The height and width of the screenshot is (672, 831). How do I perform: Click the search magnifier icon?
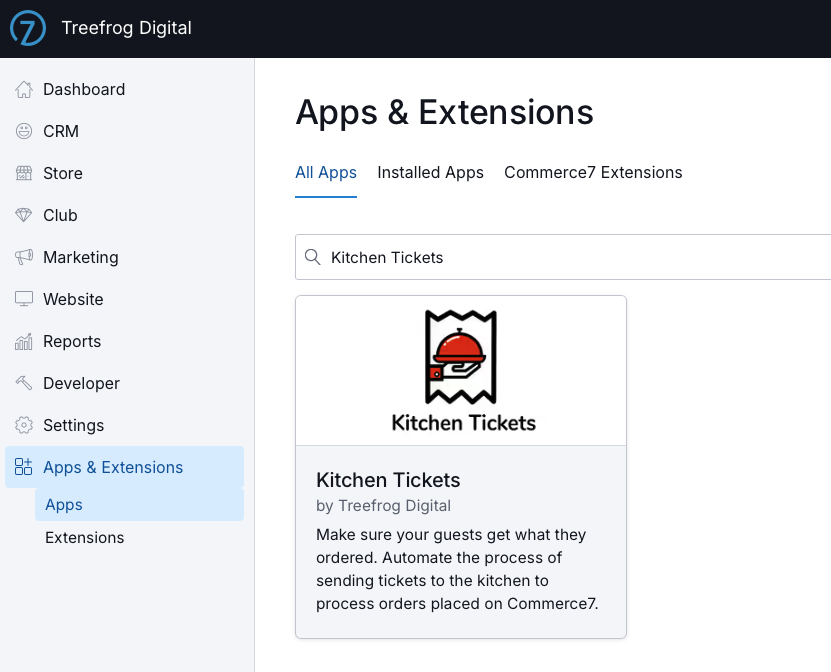click(313, 257)
